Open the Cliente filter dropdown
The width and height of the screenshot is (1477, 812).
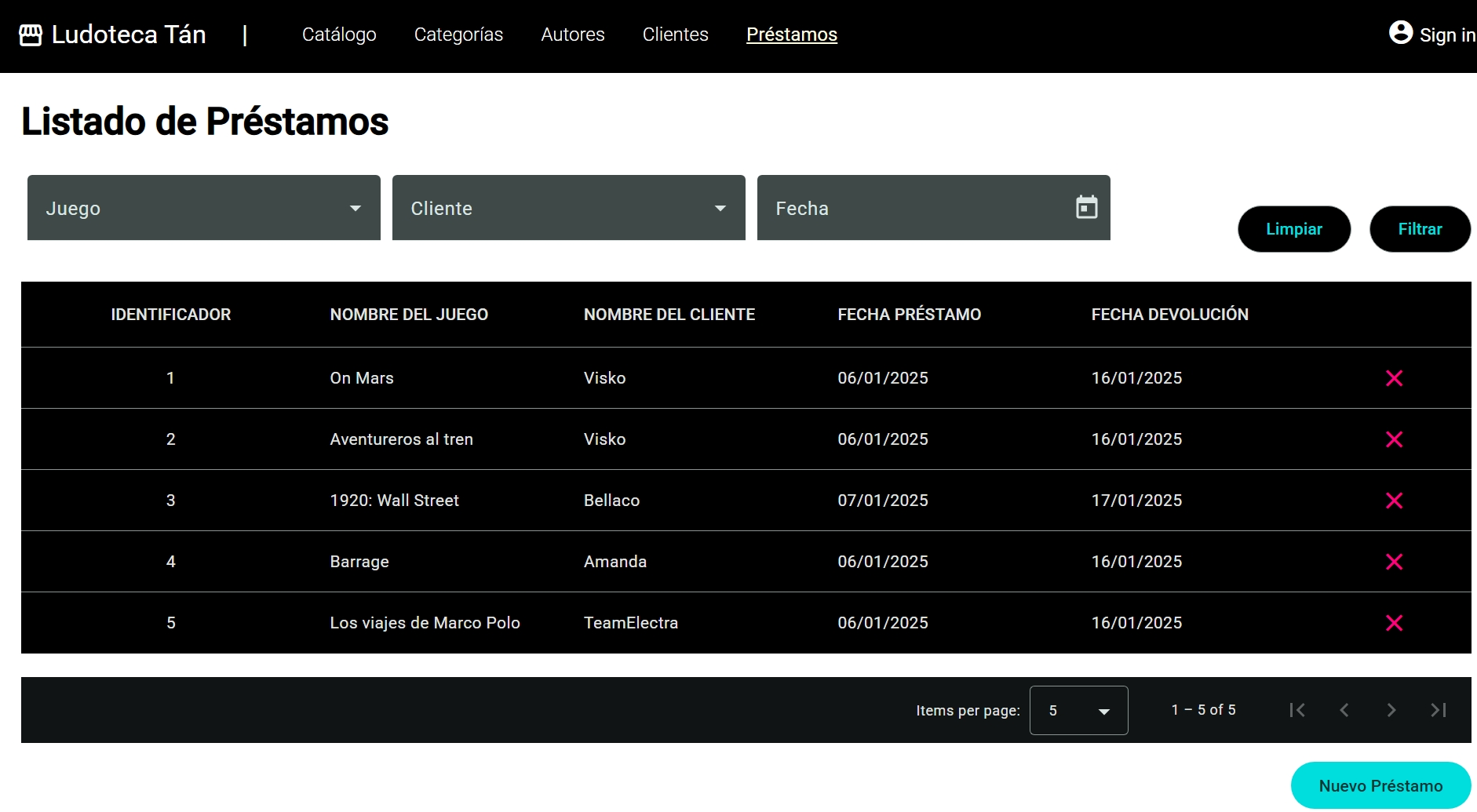tap(568, 208)
